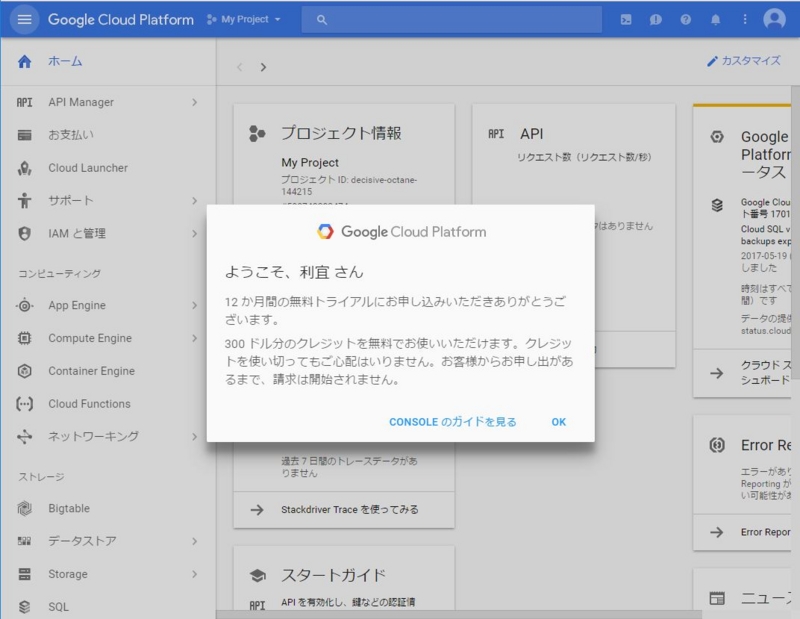Expand the App Engine submenu chevron
Image resolution: width=800 pixels, height=619 pixels.
coord(194,306)
